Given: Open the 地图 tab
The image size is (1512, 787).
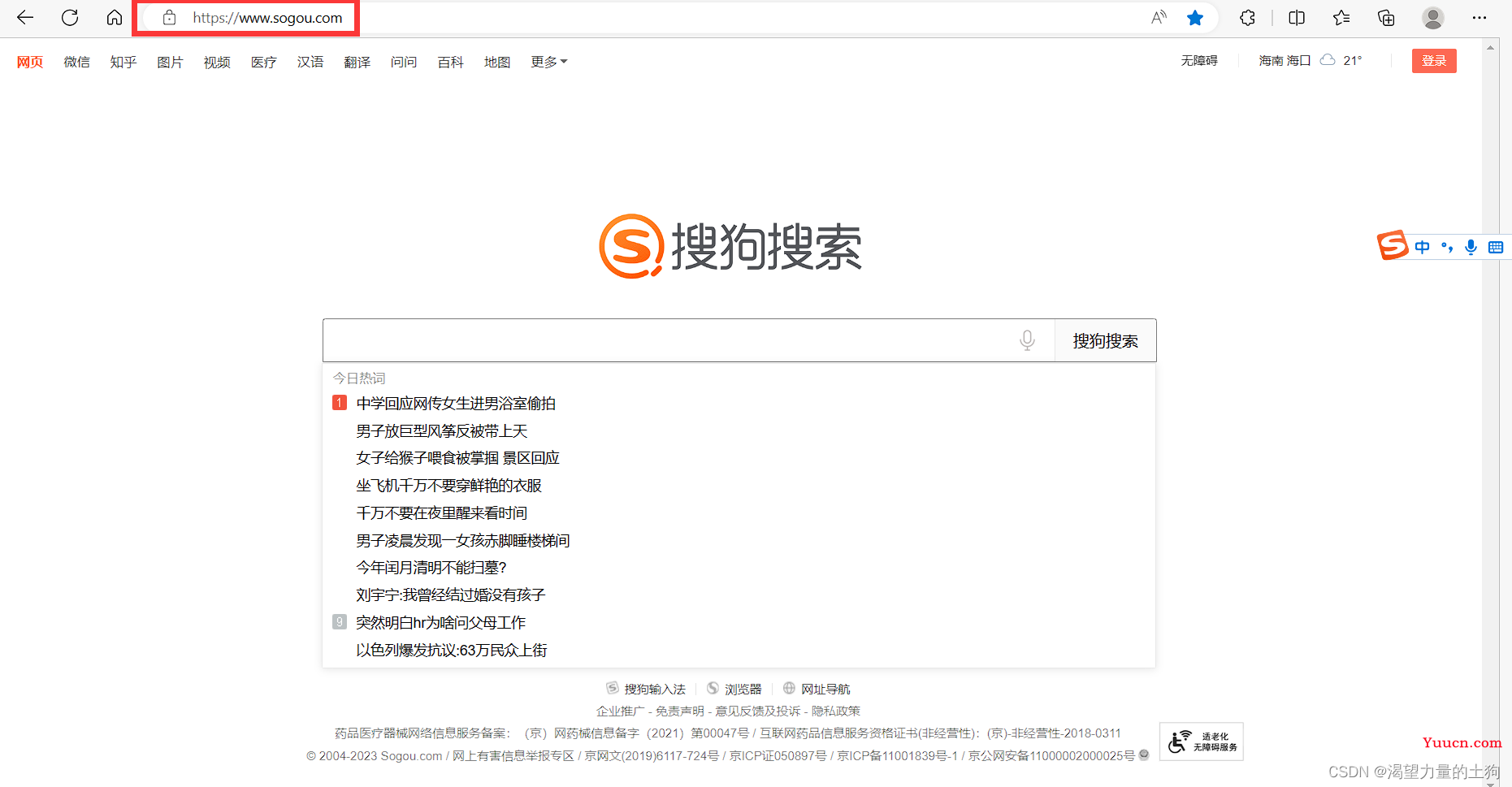Looking at the screenshot, I should pyautogui.click(x=497, y=62).
